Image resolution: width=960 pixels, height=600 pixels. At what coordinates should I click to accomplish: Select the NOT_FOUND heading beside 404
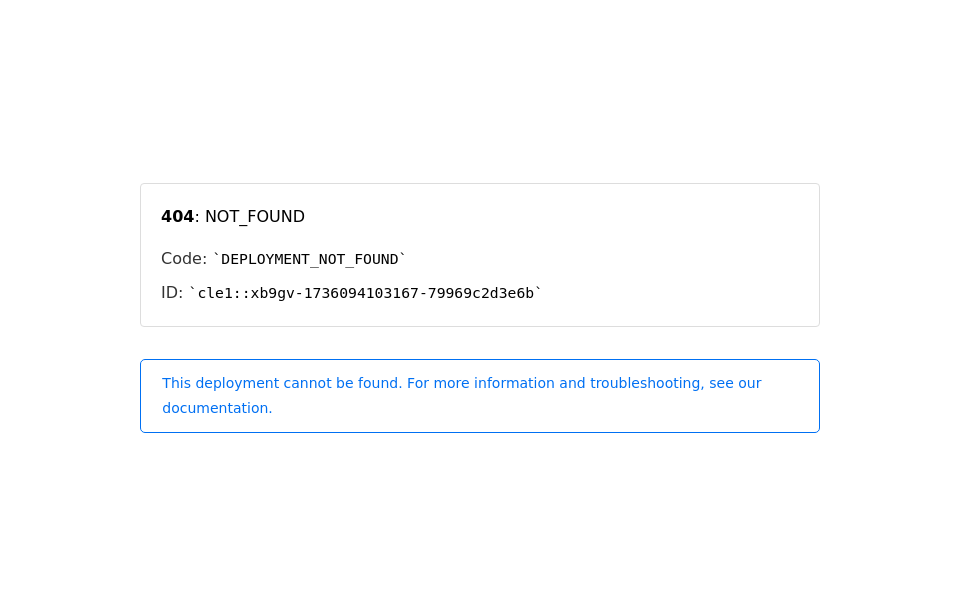pos(255,217)
